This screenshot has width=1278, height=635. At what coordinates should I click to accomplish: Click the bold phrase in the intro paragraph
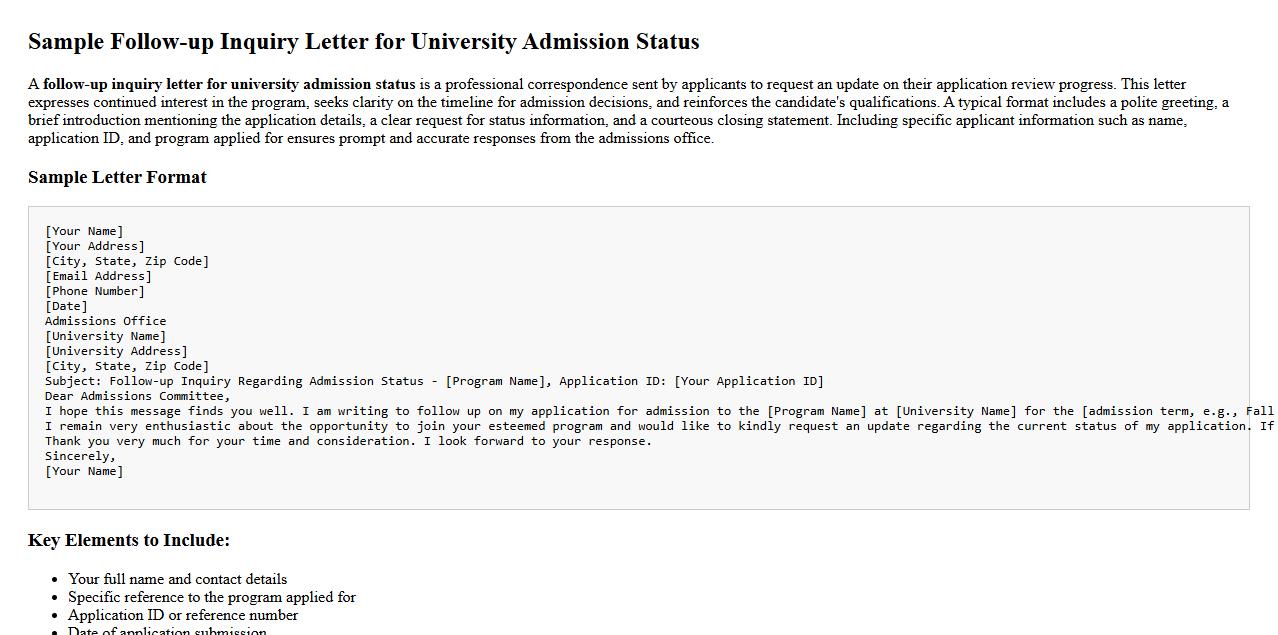point(228,84)
